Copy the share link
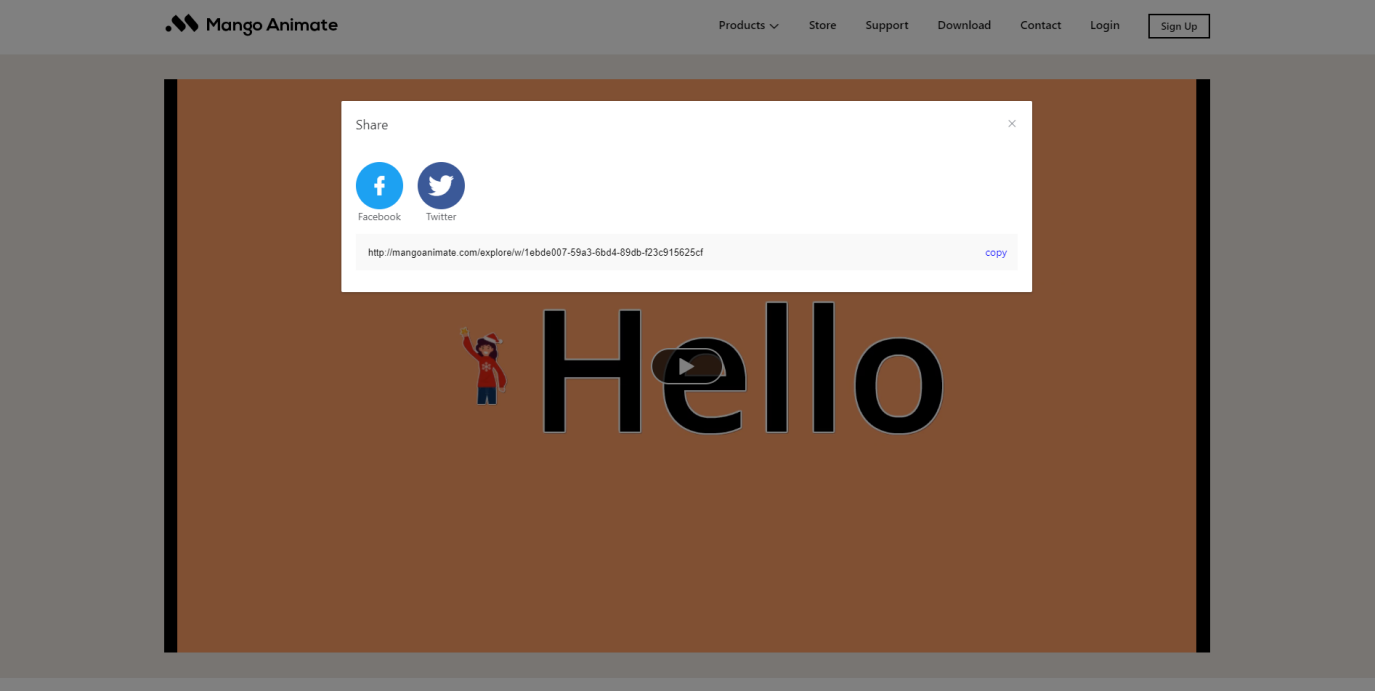Viewport: 1375px width, 691px height. tap(996, 253)
